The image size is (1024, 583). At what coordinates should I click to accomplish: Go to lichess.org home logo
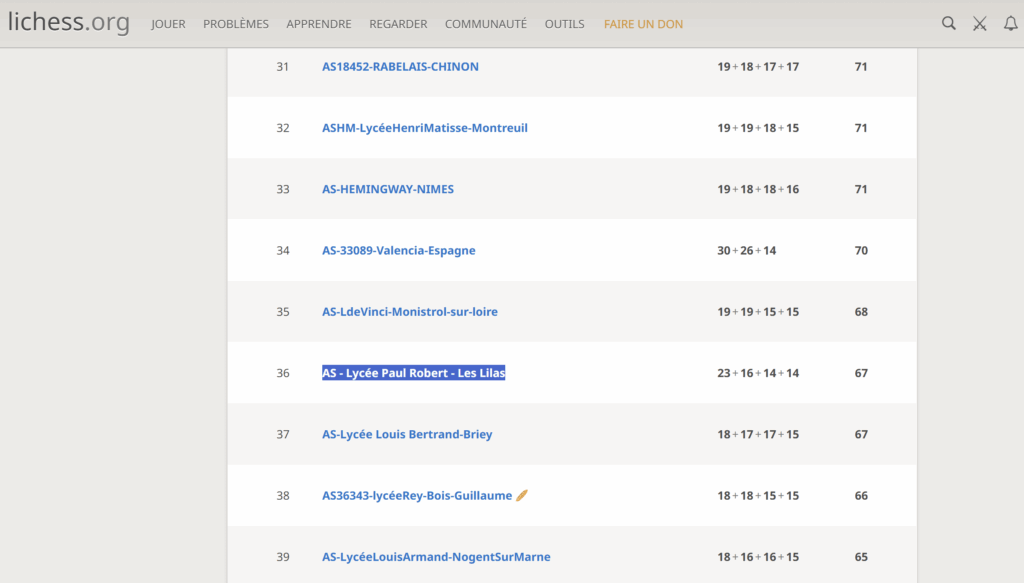click(68, 23)
